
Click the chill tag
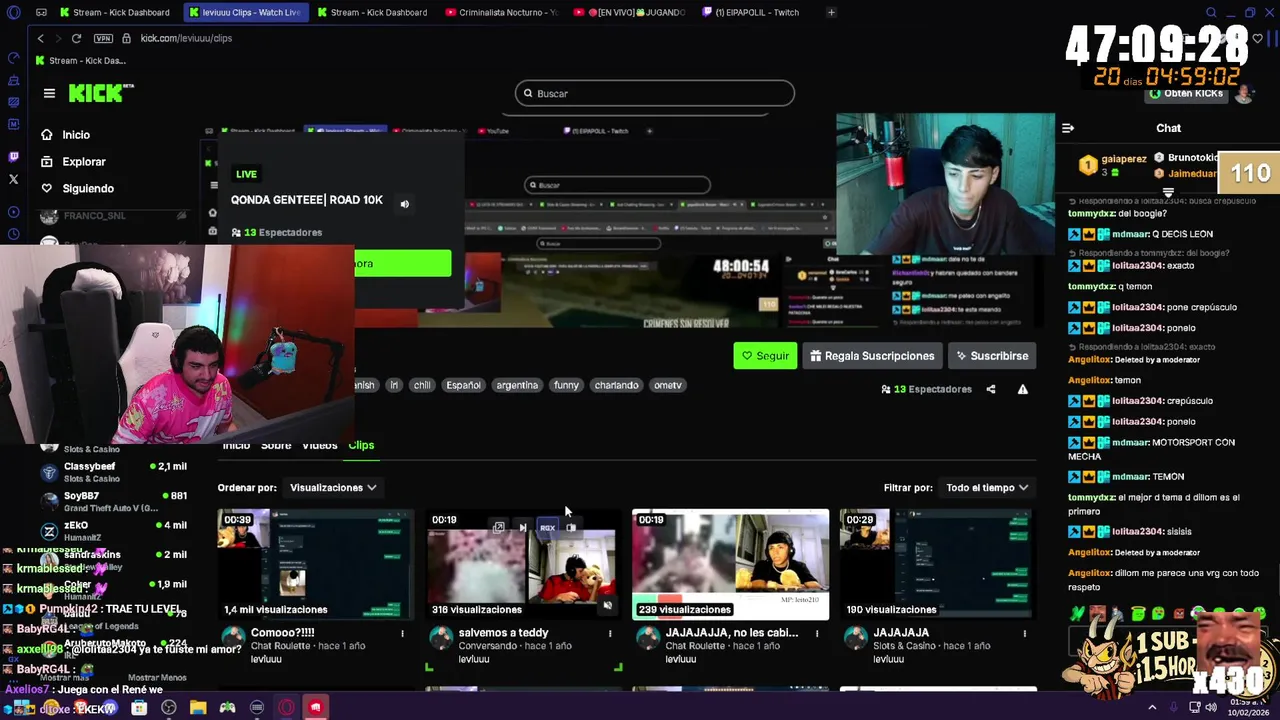click(x=422, y=385)
